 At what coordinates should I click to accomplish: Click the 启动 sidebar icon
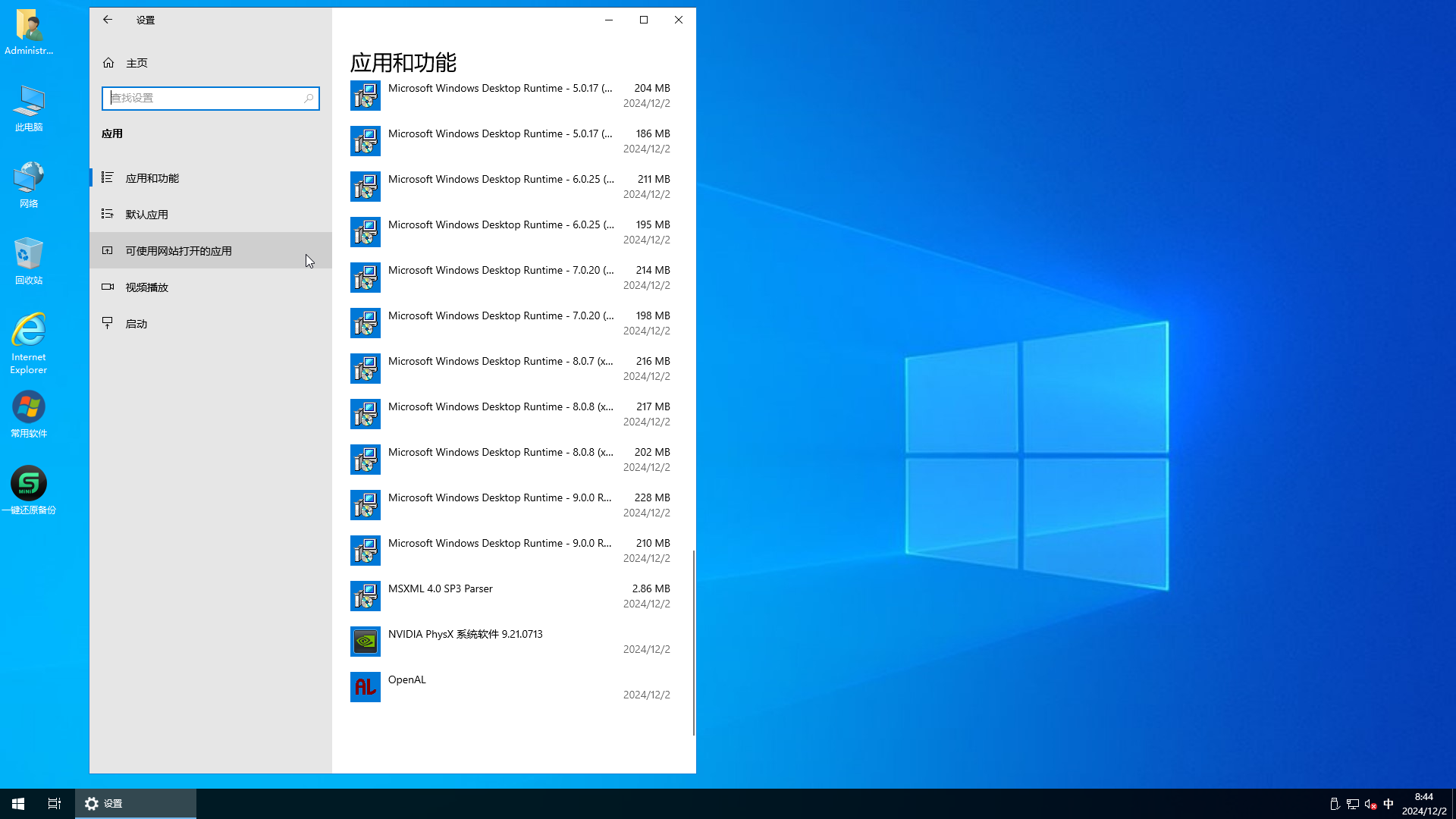pos(108,323)
